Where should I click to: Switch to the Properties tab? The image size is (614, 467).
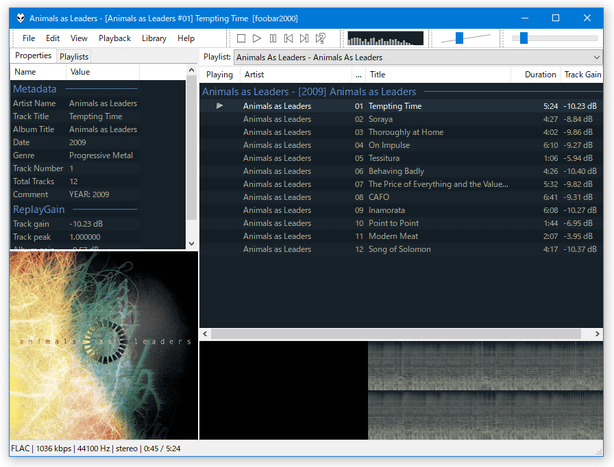click(33, 56)
